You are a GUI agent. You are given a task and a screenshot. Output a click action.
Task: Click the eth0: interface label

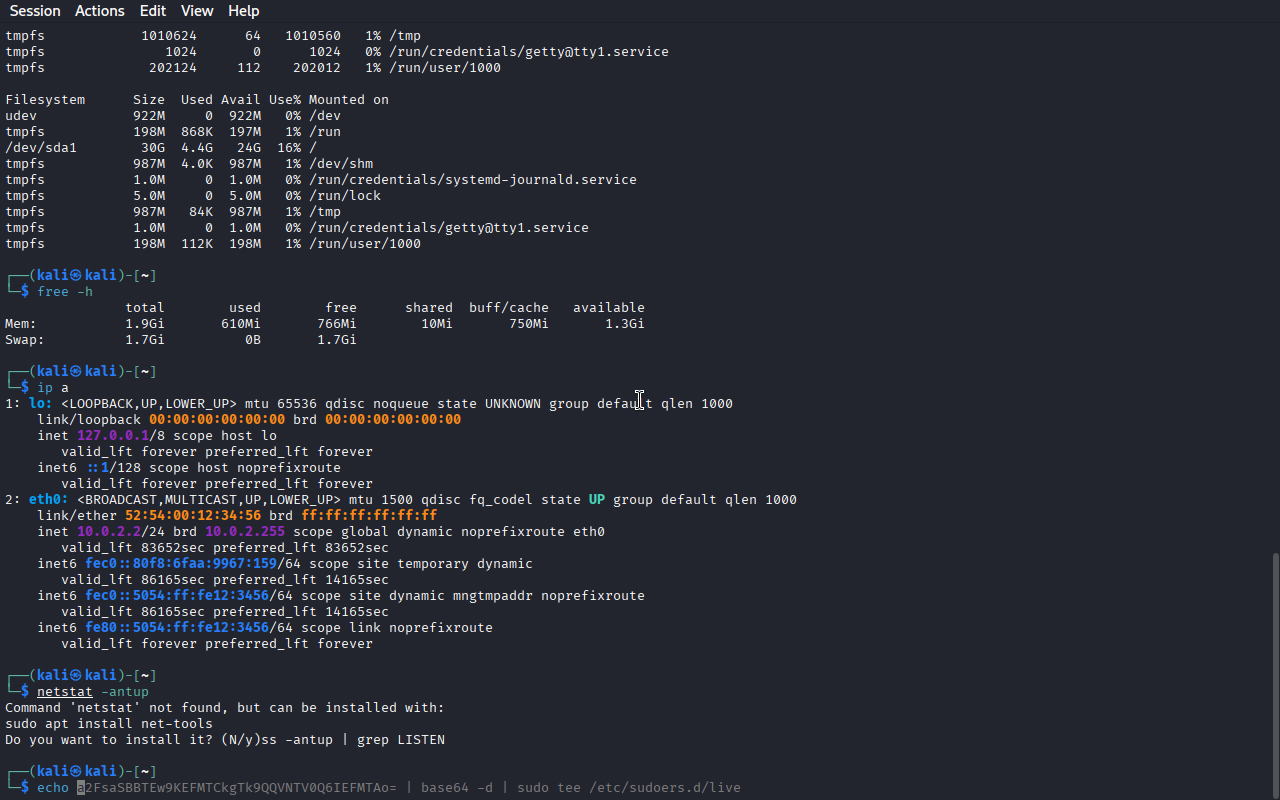pyautogui.click(x=49, y=499)
